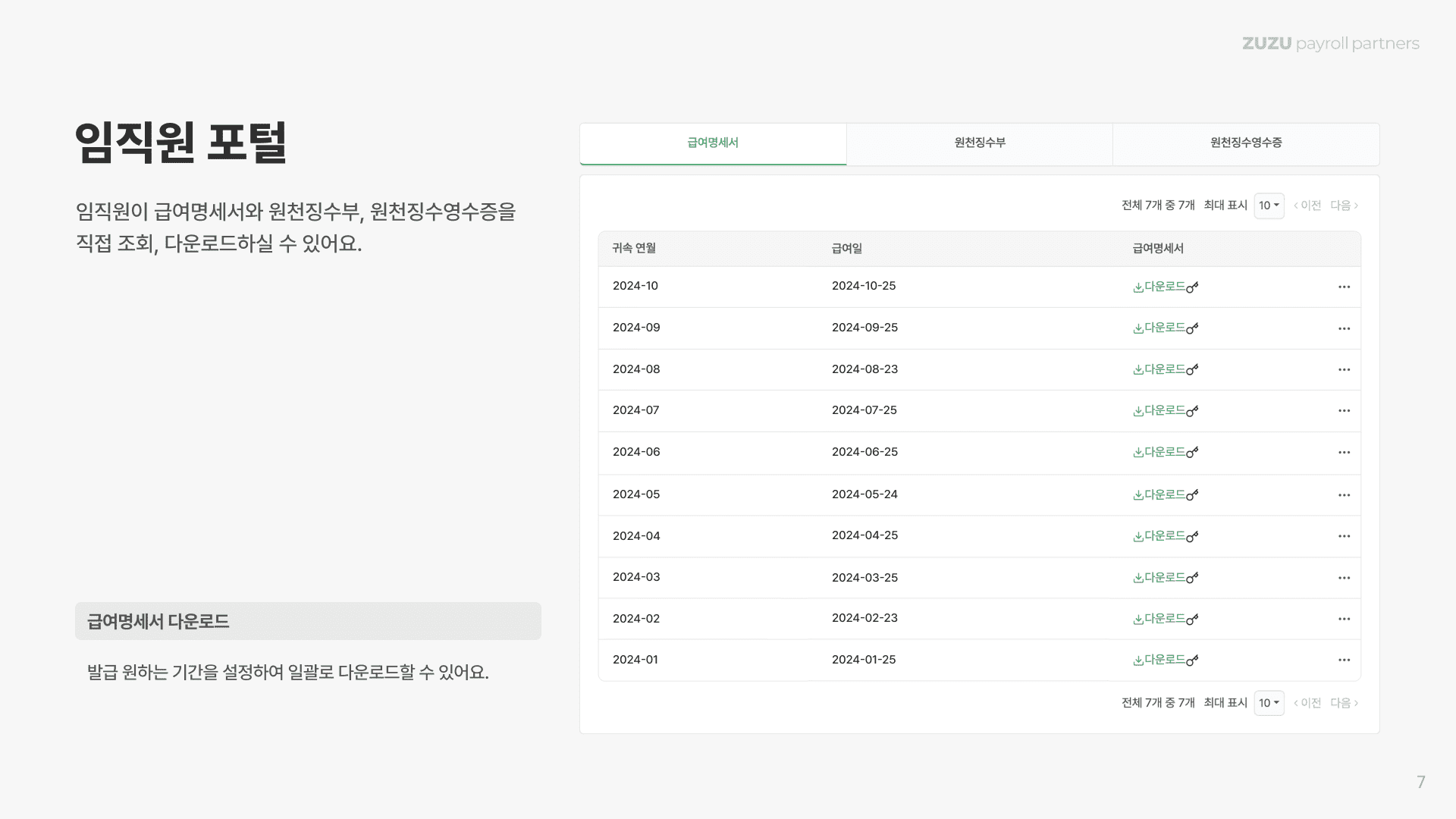The image size is (1456, 819).
Task: Click the download arrow icon on 2024-07 row
Action: (x=1137, y=411)
